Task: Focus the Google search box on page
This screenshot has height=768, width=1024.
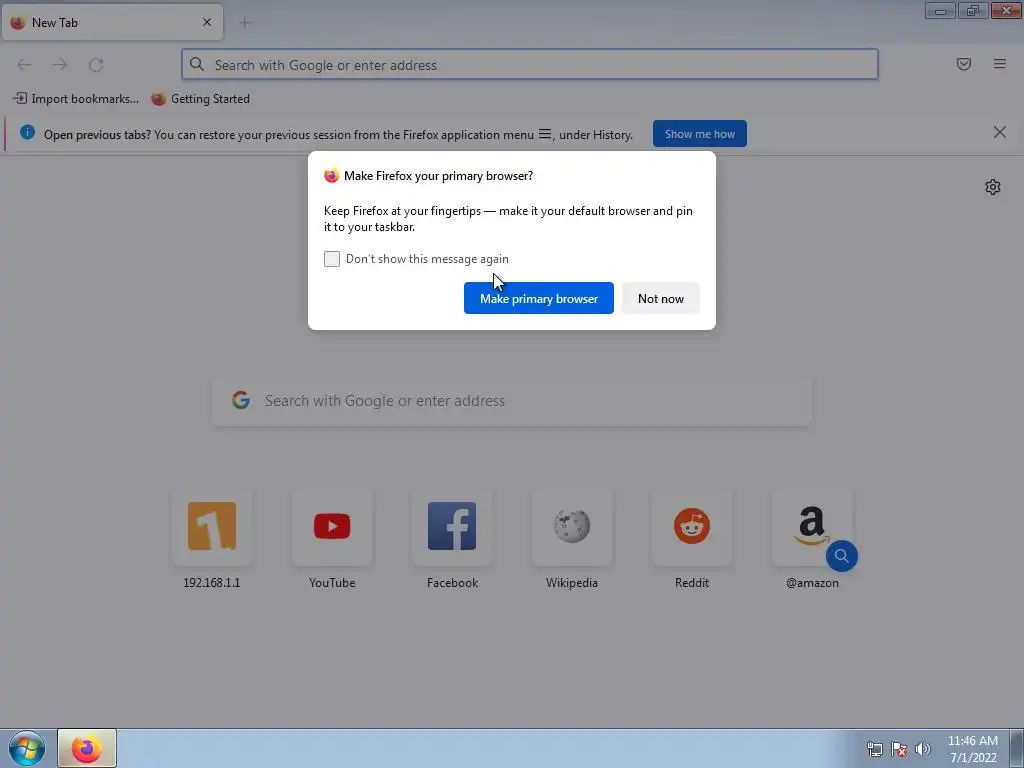Action: pos(512,400)
